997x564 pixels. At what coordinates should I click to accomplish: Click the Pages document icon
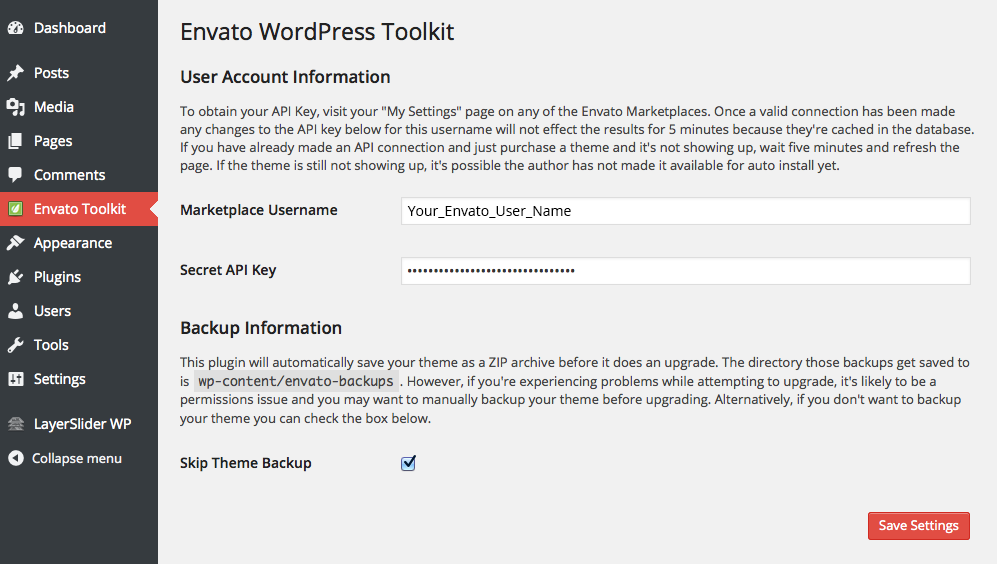15,141
